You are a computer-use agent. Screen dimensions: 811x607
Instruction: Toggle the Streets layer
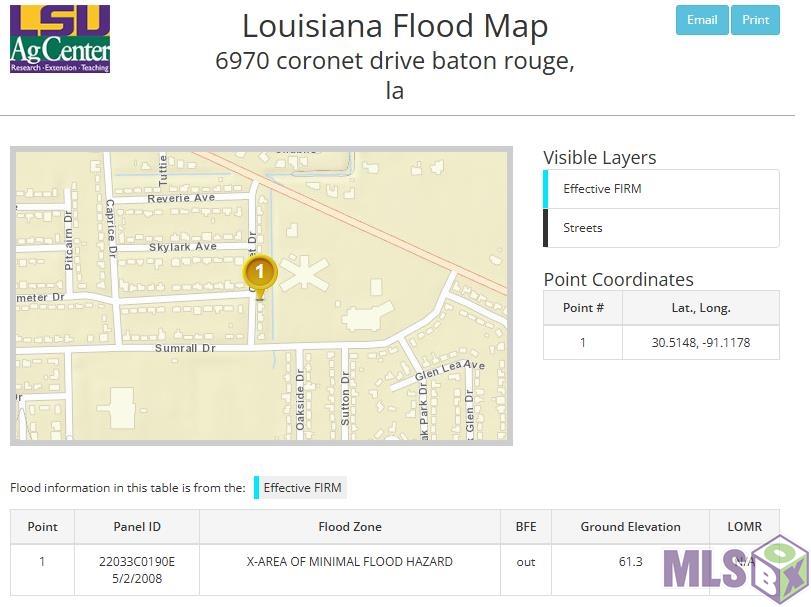click(661, 228)
